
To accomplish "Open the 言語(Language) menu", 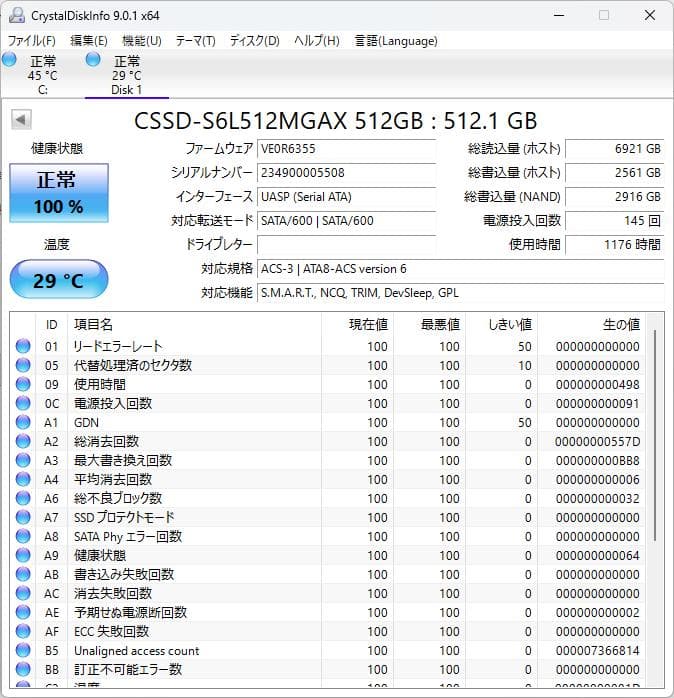I will 396,41.
